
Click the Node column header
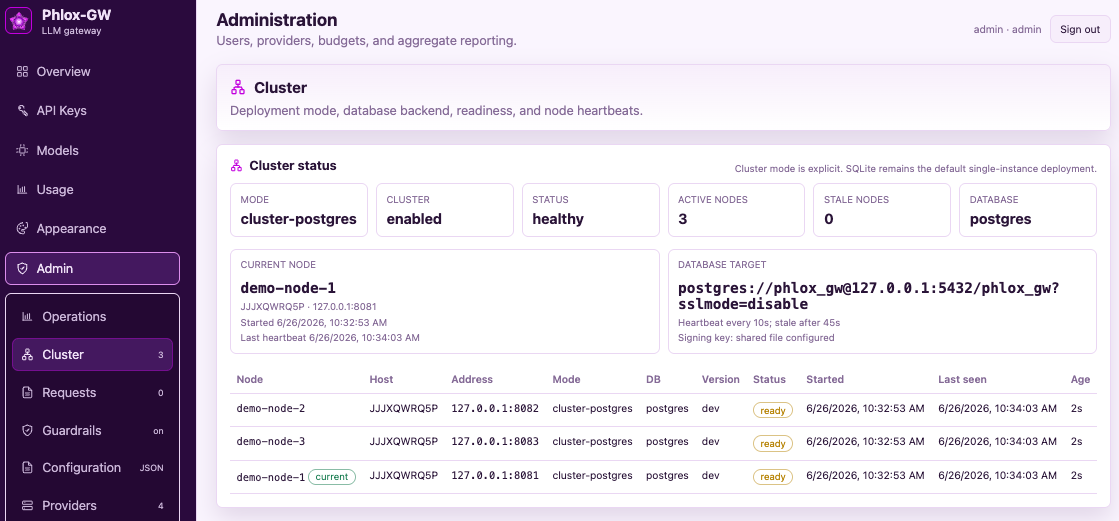[250, 380]
